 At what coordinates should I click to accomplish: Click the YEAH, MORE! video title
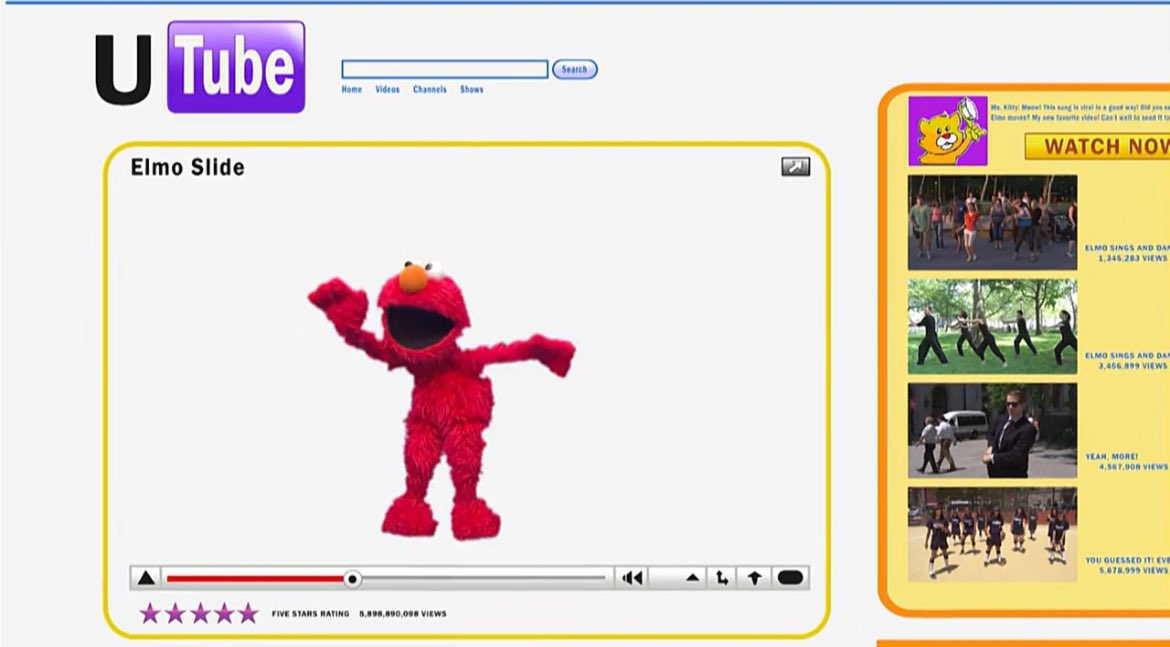pyautogui.click(x=1112, y=456)
